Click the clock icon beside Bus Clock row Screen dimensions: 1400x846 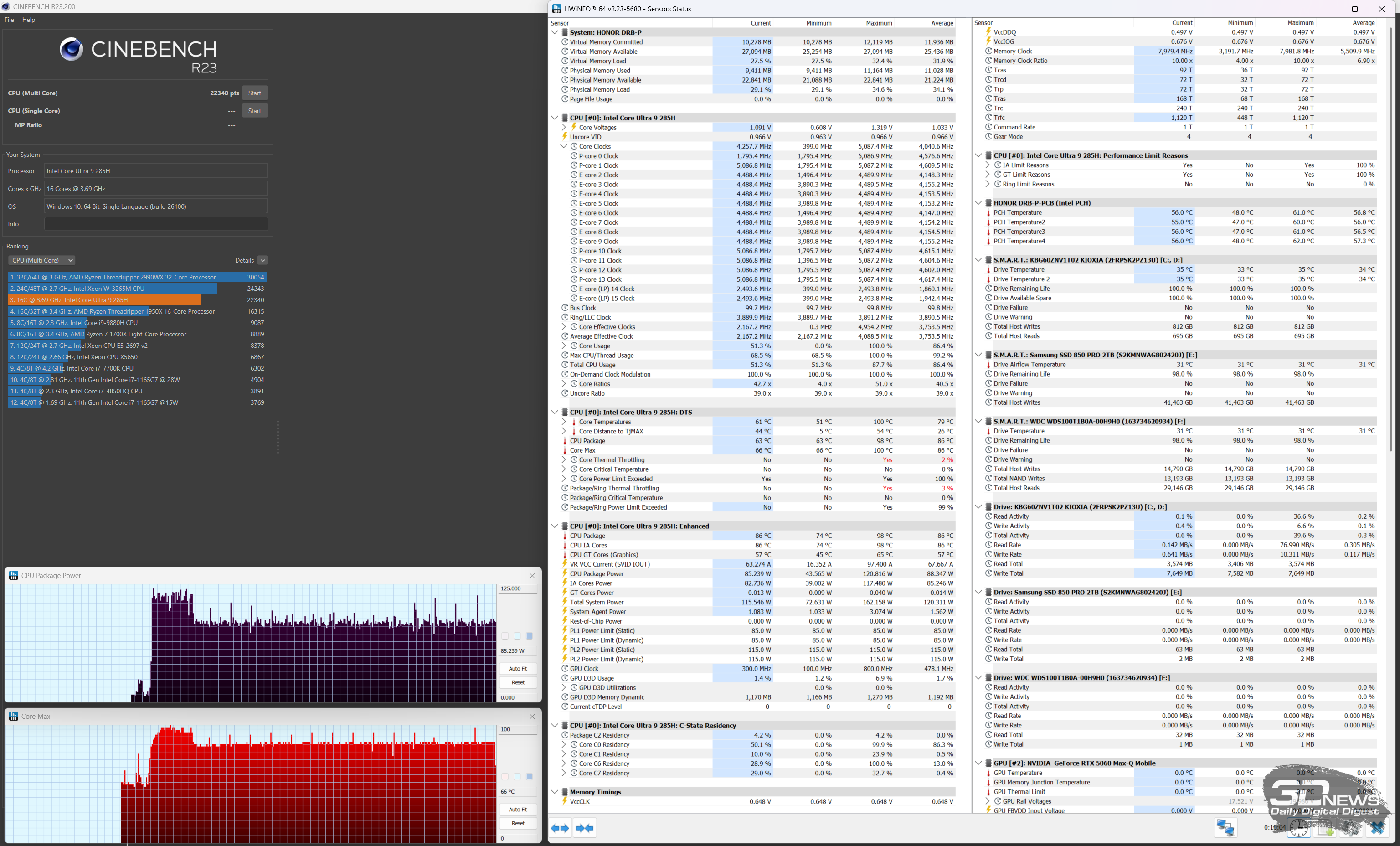565,308
